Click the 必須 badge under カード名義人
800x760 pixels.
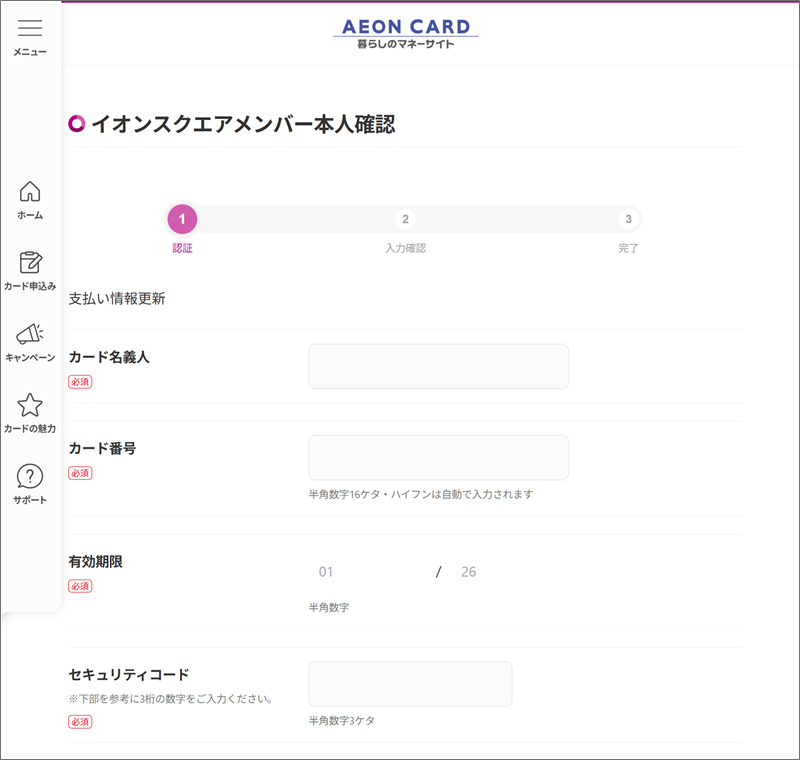point(80,382)
